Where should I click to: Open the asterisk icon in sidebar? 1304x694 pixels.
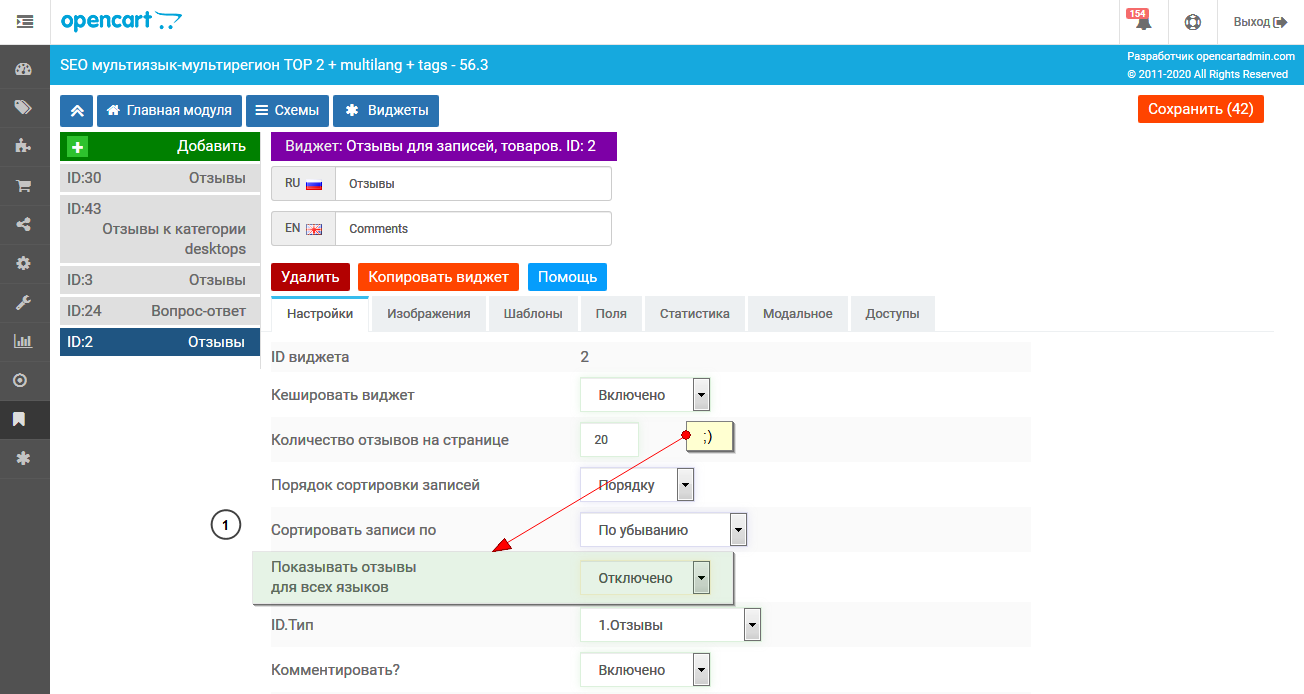click(x=24, y=458)
